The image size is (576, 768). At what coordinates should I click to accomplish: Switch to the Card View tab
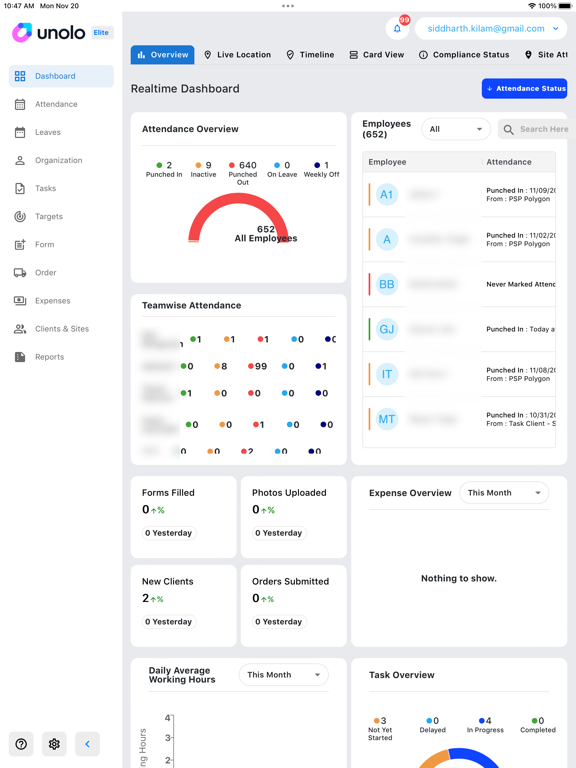377,55
